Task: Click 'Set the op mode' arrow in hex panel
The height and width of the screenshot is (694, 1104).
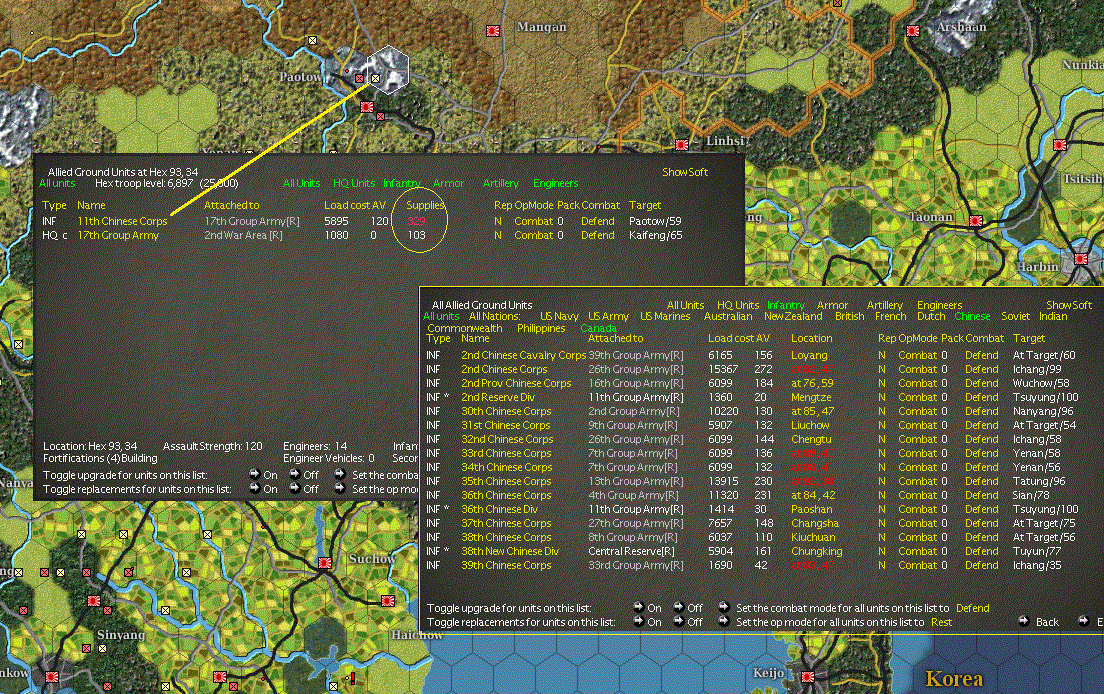Action: pyautogui.click(x=340, y=488)
